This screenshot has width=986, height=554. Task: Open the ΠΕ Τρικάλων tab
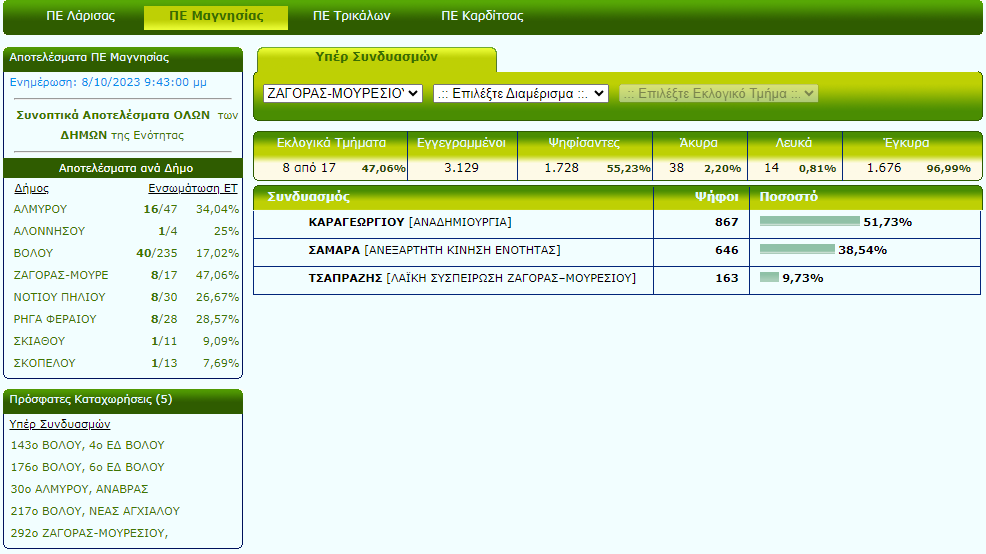click(351, 17)
